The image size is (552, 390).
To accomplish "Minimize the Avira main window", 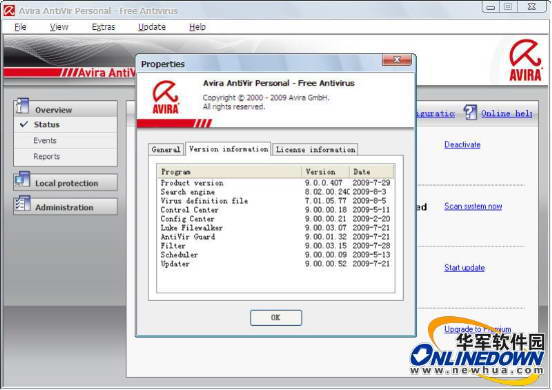I will point(491,7).
